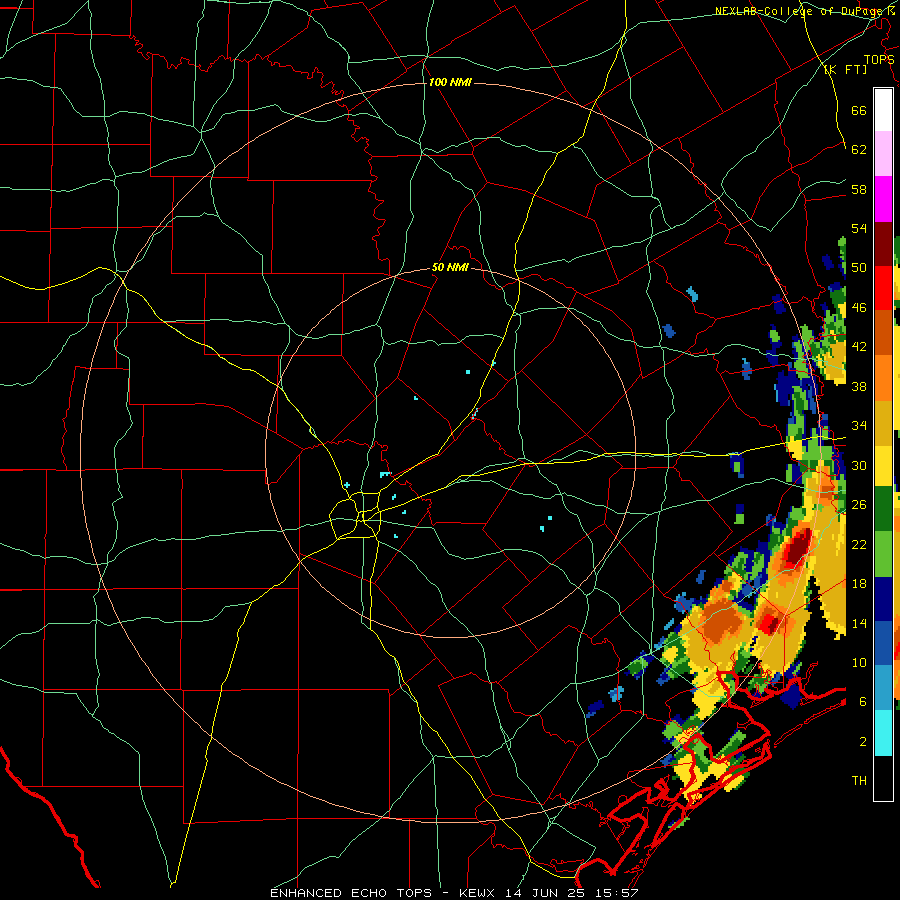Point at the '34' legend value
Viewport: 900px width, 900px height.
(x=859, y=426)
